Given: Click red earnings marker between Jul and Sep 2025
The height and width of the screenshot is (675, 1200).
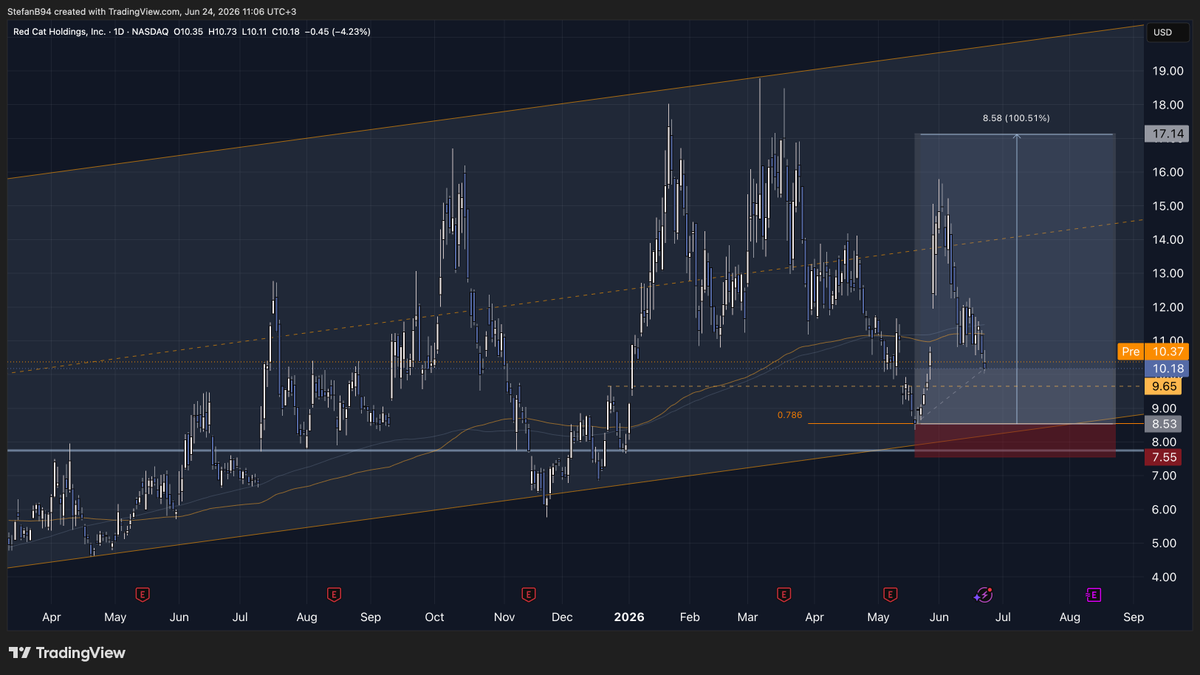Looking at the screenshot, I should click(x=335, y=594).
